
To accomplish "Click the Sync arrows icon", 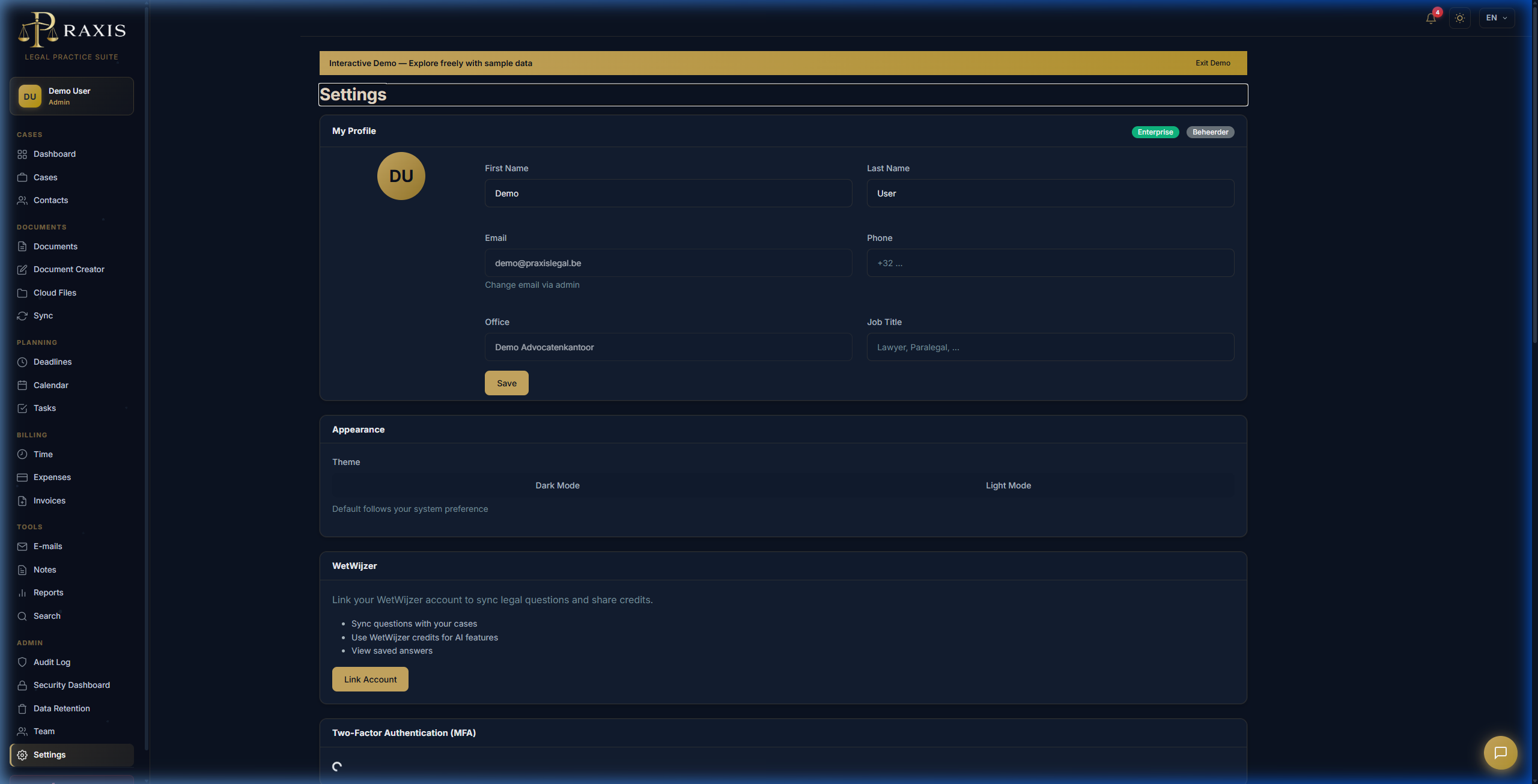I will [22, 316].
